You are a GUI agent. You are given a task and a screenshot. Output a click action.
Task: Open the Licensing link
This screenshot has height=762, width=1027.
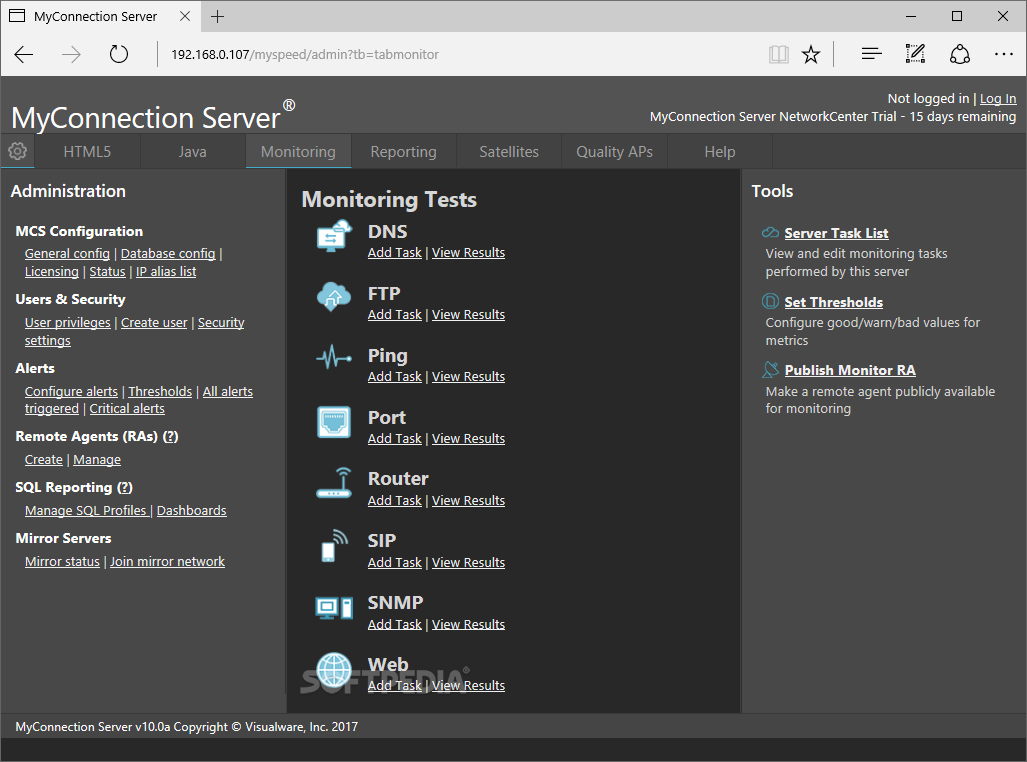[52, 271]
